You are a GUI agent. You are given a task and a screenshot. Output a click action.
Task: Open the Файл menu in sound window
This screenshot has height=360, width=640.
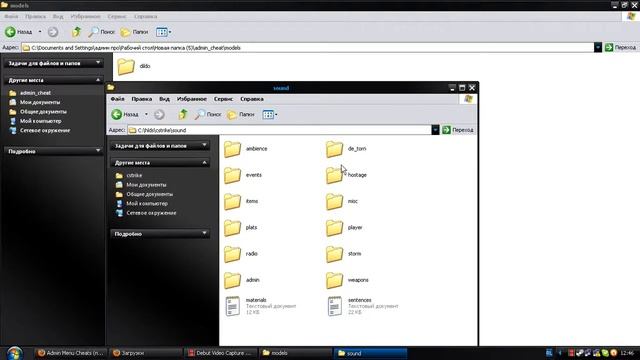point(118,99)
